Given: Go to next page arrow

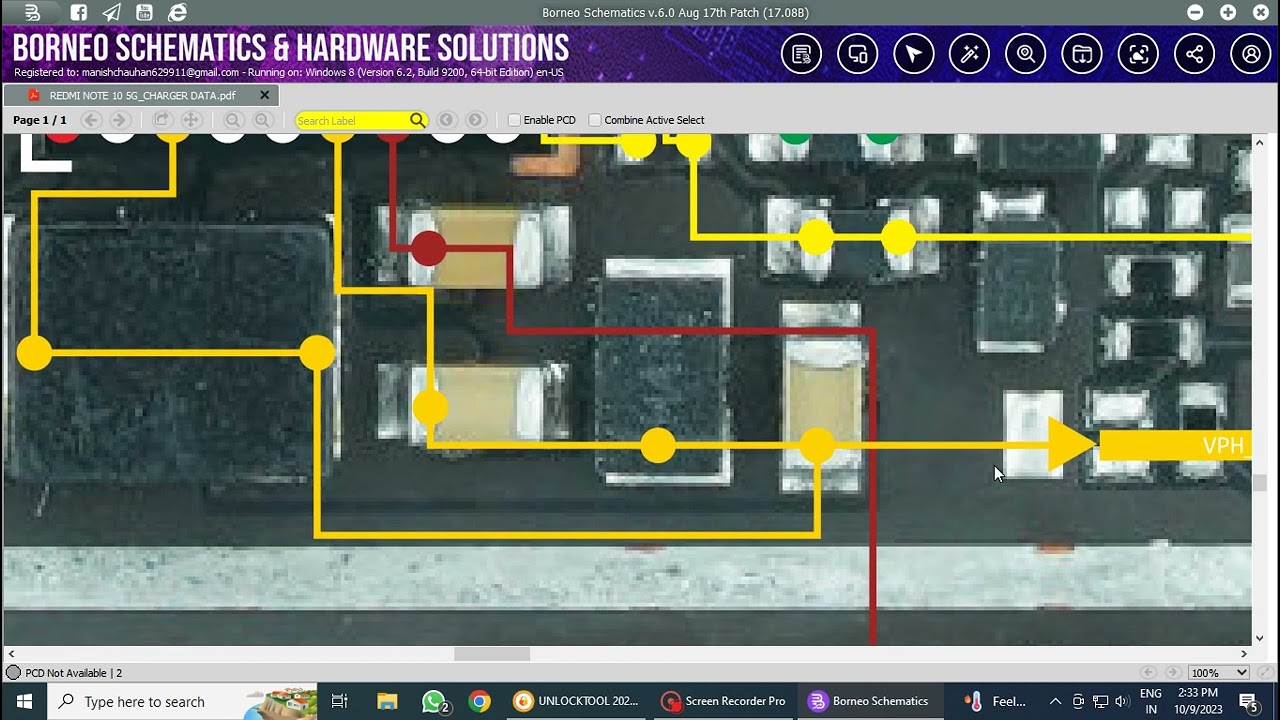Looking at the screenshot, I should pos(119,120).
